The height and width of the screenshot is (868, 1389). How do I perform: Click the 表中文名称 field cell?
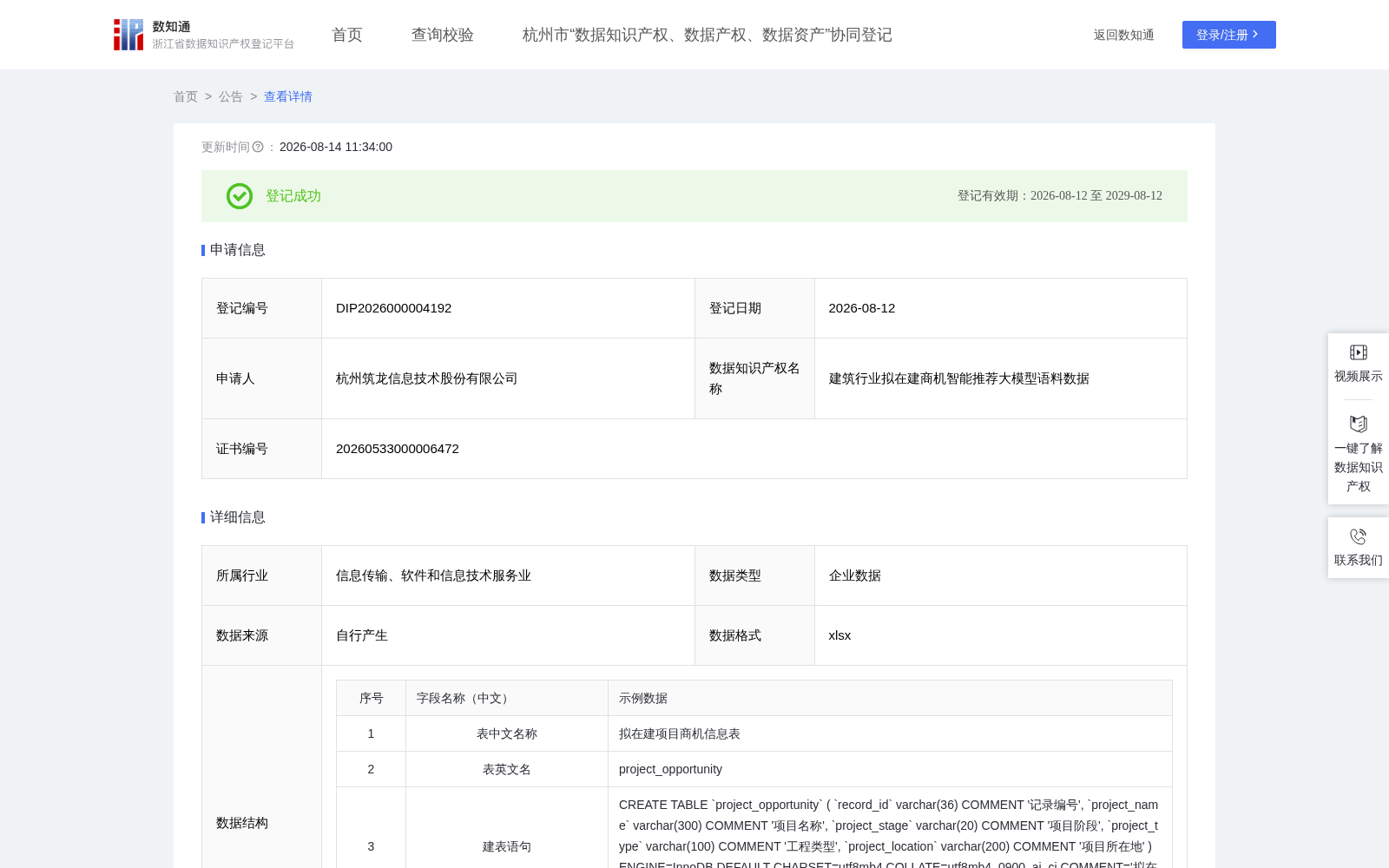coord(507,733)
